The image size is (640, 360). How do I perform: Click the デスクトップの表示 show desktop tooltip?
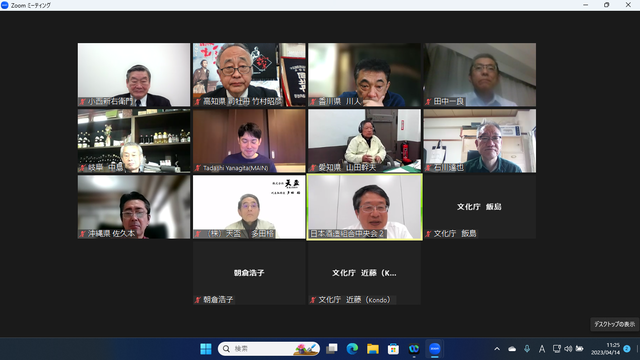[614, 324]
